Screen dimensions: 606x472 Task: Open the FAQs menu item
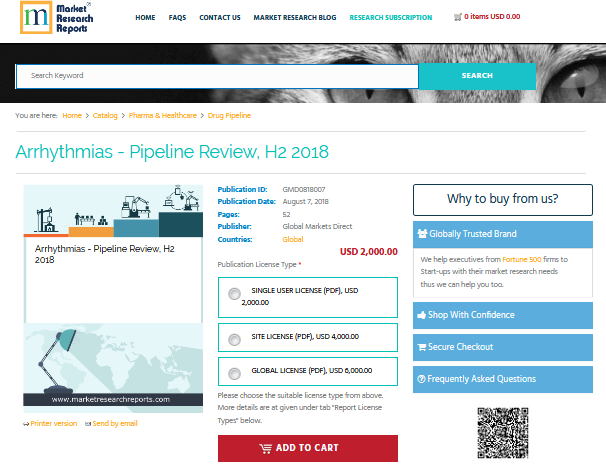177,17
